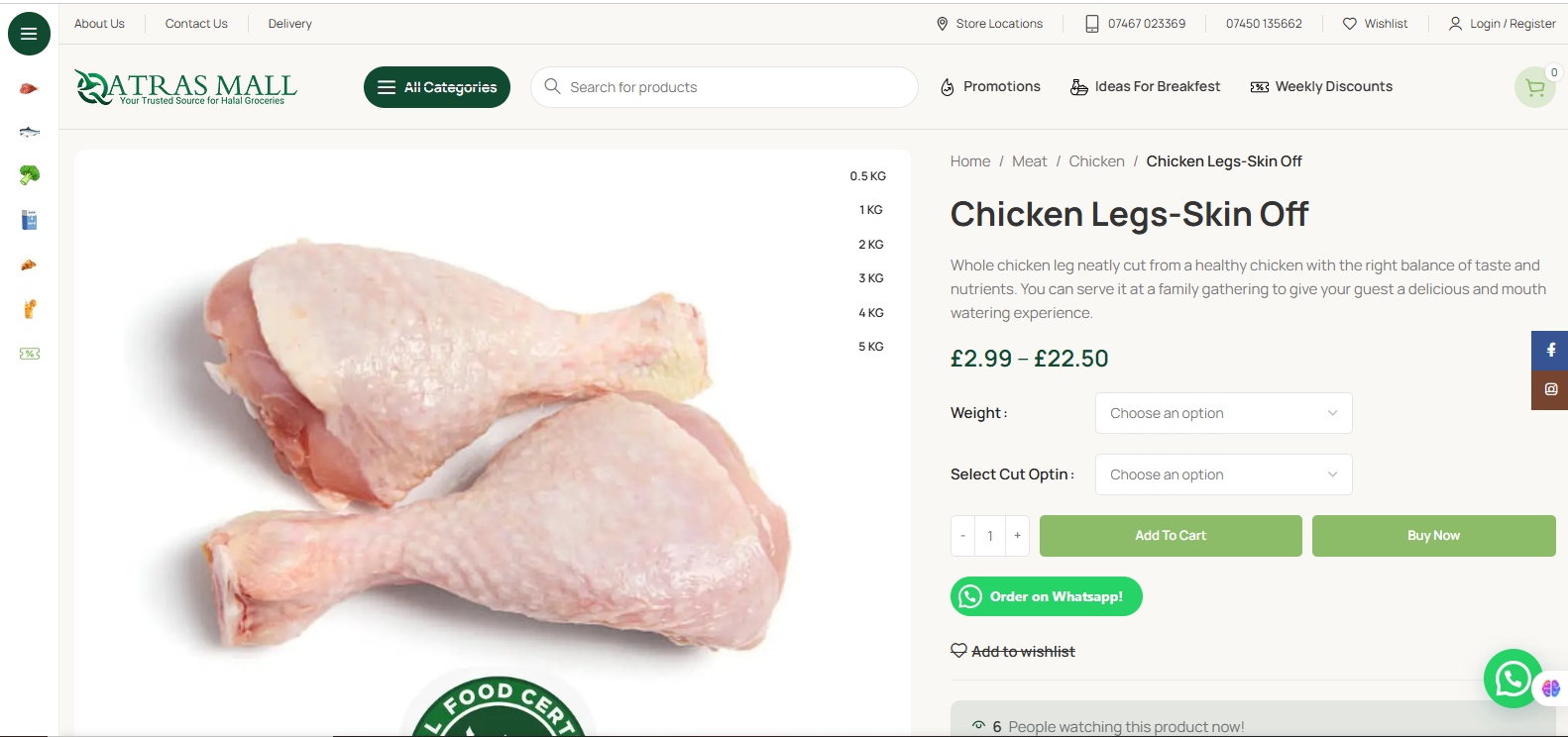Open the Weekly Discounts menu item
Viewport: 1568px width, 737px height.
click(x=1321, y=87)
